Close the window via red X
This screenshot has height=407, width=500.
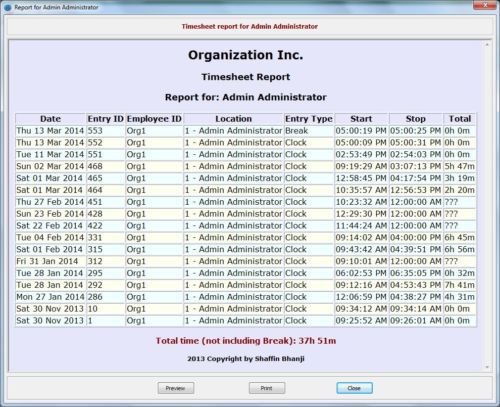[485, 5]
